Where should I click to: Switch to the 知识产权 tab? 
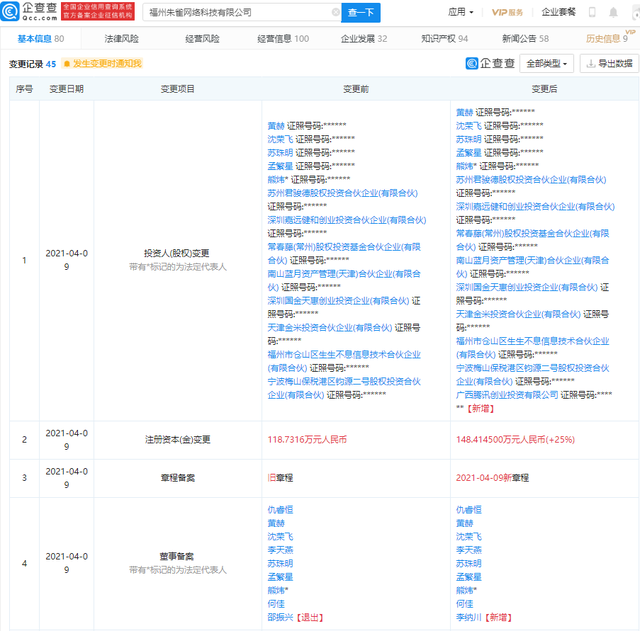tap(444, 39)
